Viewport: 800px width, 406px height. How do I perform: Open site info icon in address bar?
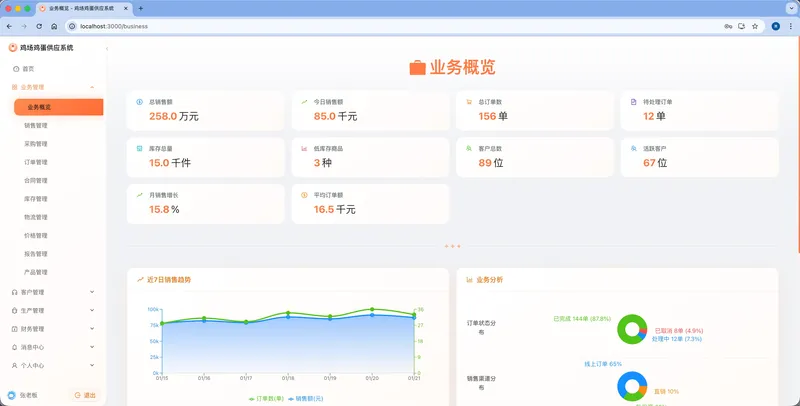[x=72, y=26]
